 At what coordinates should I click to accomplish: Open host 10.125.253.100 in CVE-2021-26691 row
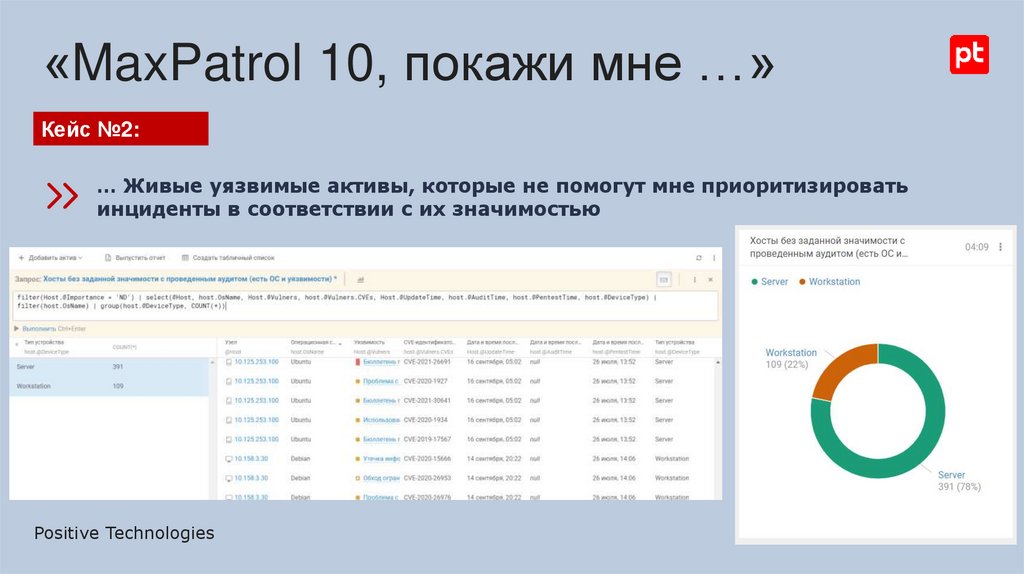pyautogui.click(x=256, y=362)
